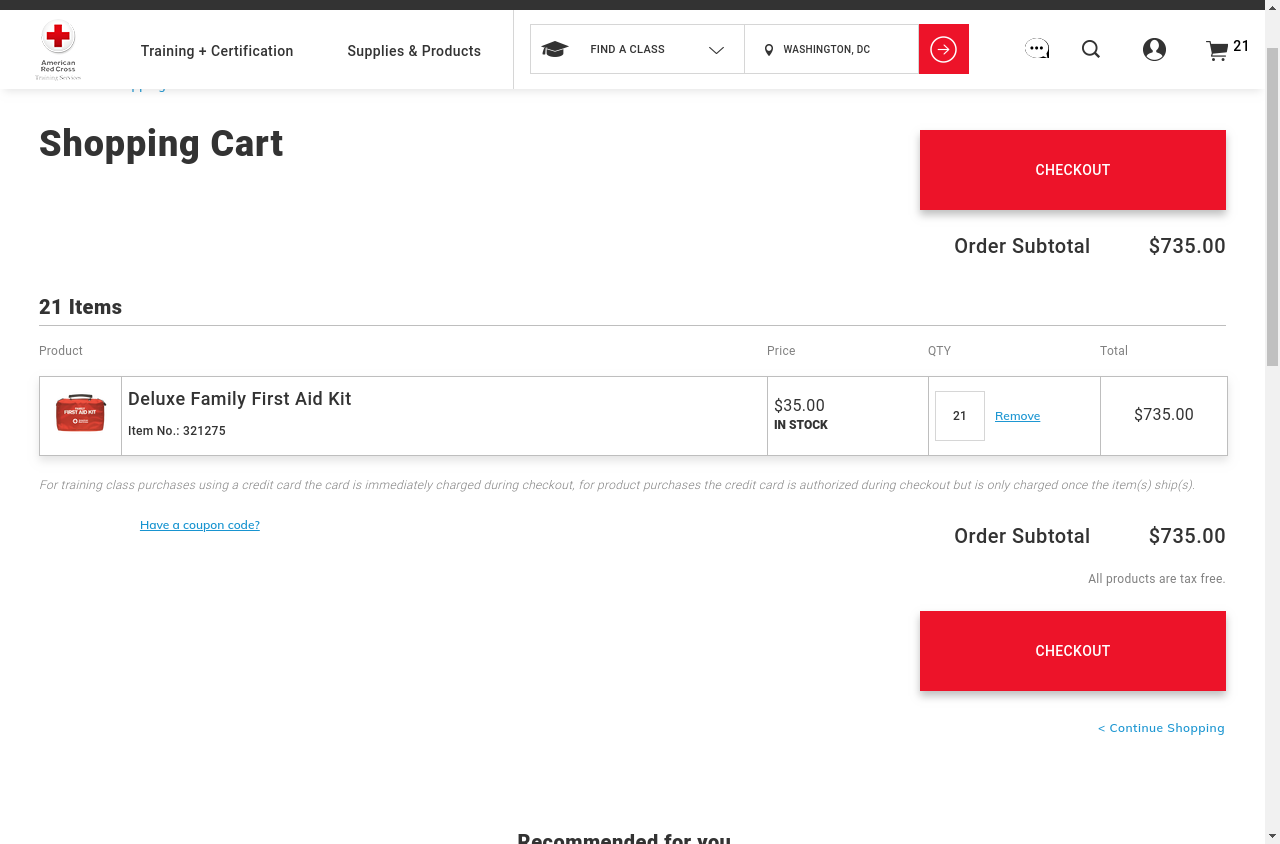1280x844 pixels.
Task: Click the graduation cap class icon
Action: (x=554, y=49)
